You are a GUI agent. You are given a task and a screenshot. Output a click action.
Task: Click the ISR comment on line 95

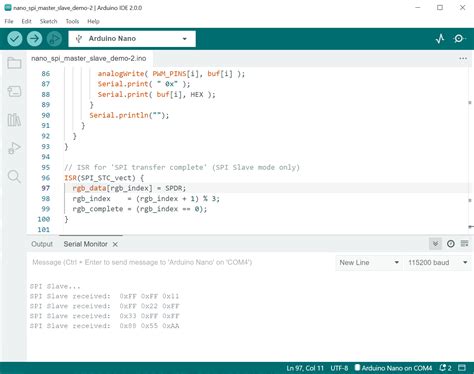[182, 167]
